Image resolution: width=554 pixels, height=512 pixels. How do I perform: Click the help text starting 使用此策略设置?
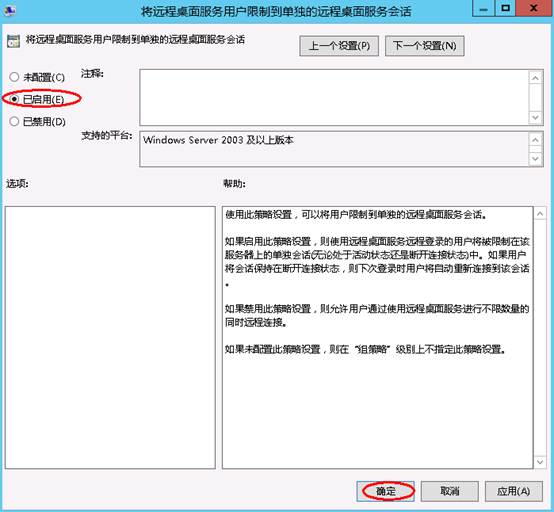(x=356, y=214)
